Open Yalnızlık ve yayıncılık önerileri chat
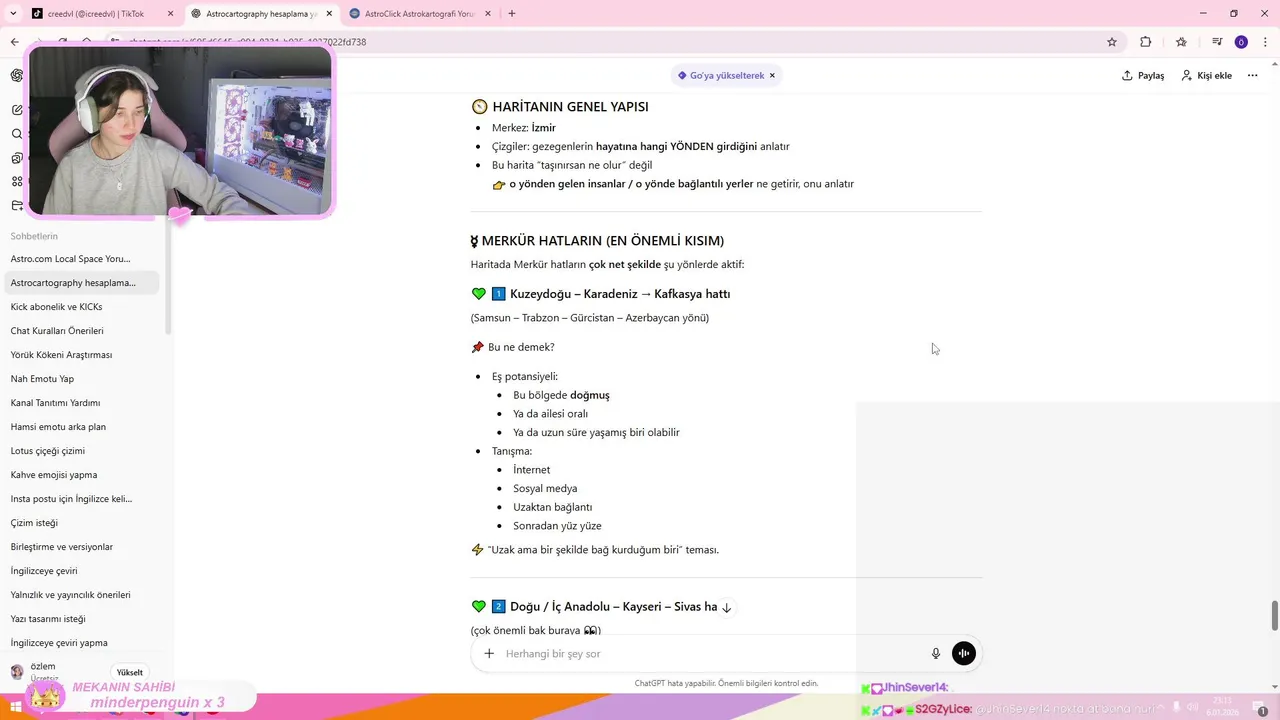1280x720 pixels. pyautogui.click(x=82, y=595)
